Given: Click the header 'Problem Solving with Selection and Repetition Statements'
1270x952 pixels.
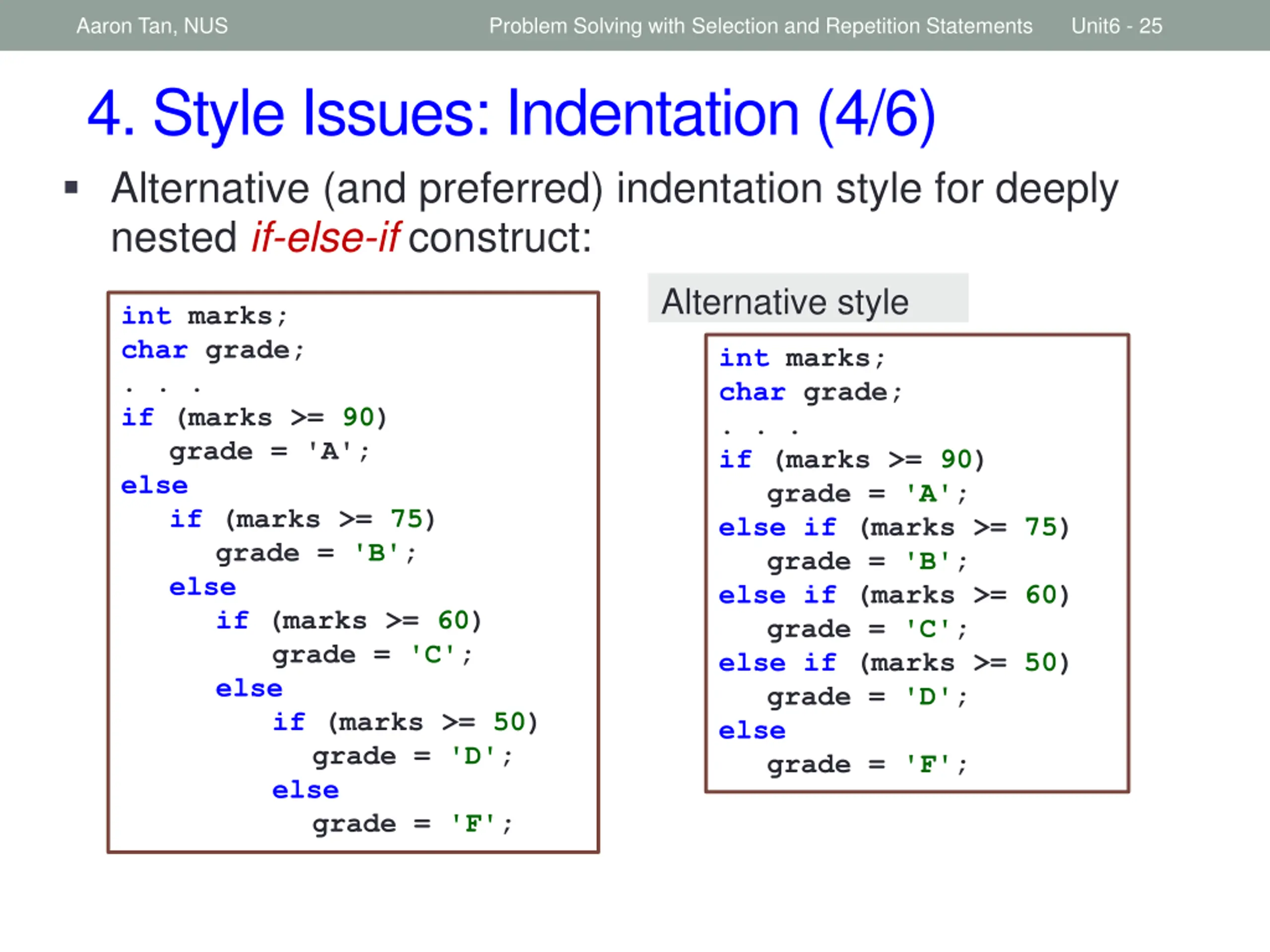Looking at the screenshot, I should (x=761, y=26).
